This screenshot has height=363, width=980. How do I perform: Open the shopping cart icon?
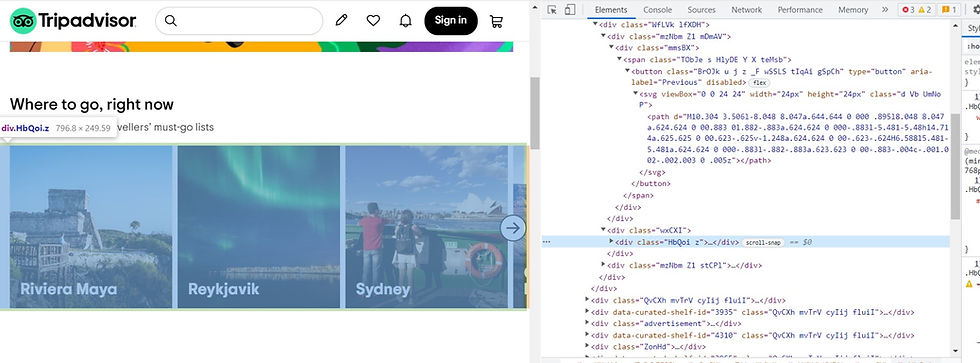[x=496, y=21]
